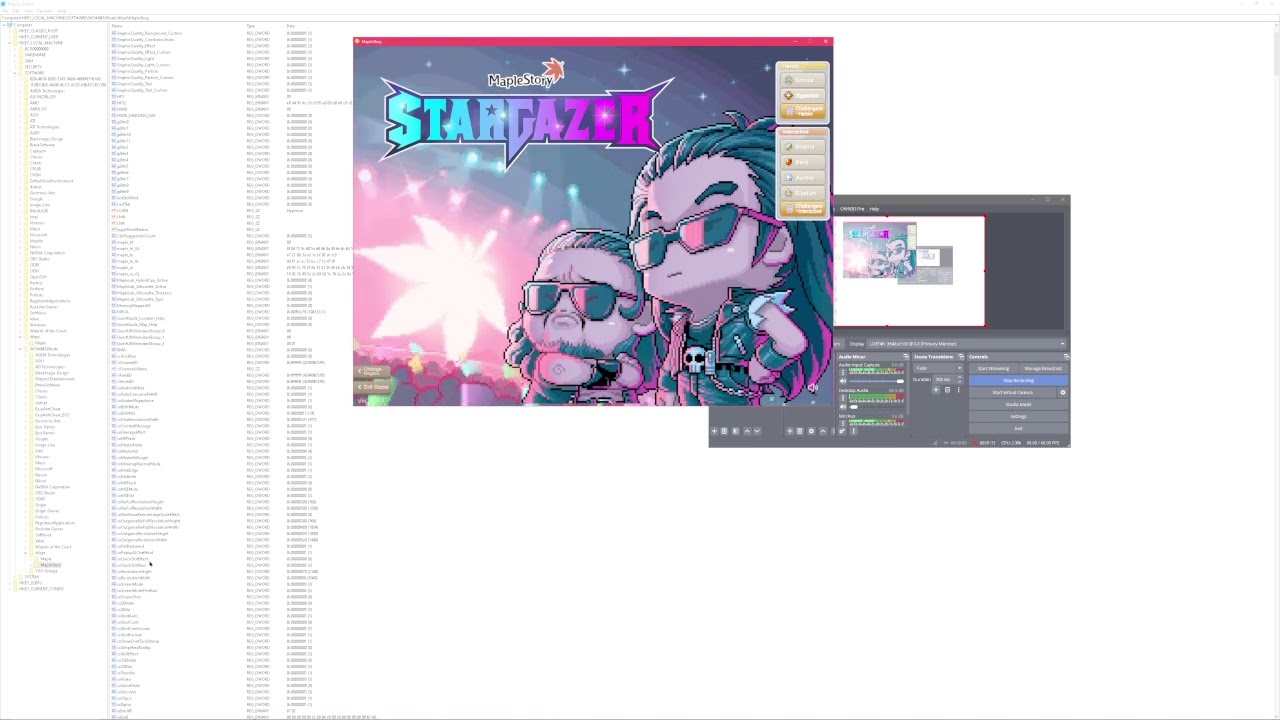Adjust the Audio Input Capture volume slider
This screenshot has height=720, width=1280.
pos(876,381)
